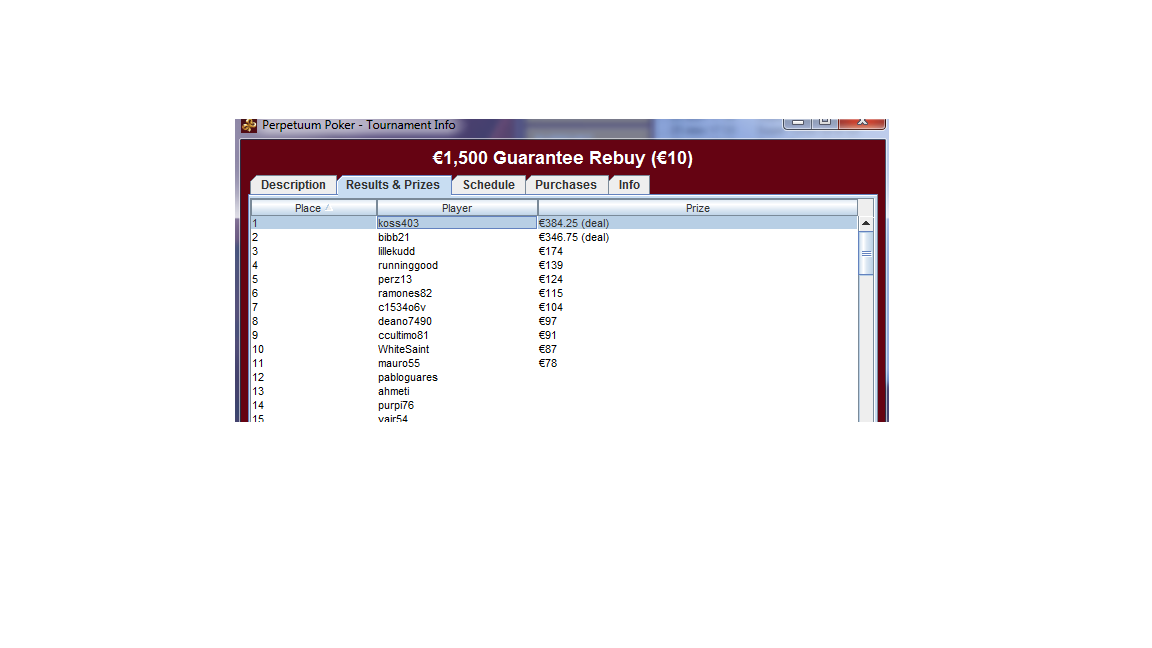1152x648 pixels.
Task: Select the Info tab
Action: (x=629, y=185)
